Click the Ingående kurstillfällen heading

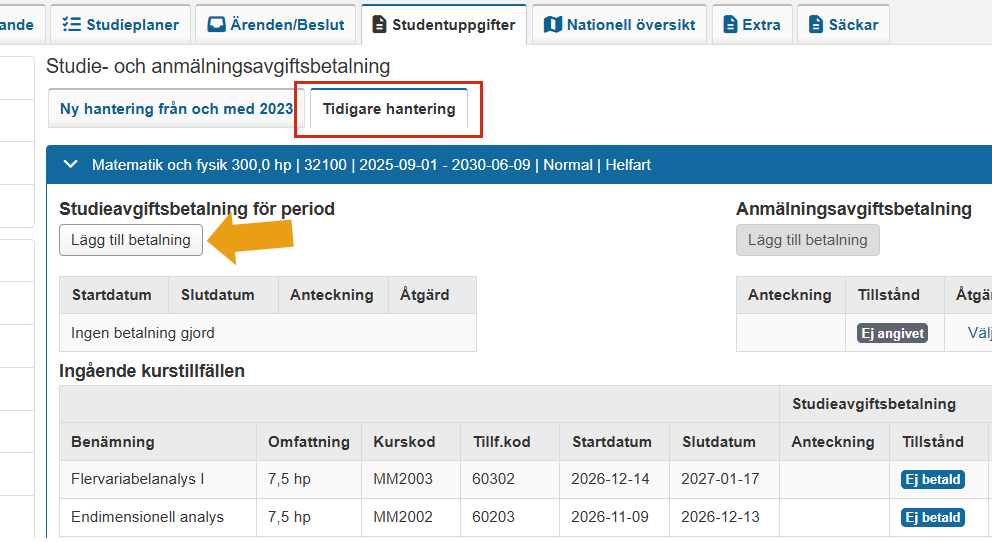152,371
